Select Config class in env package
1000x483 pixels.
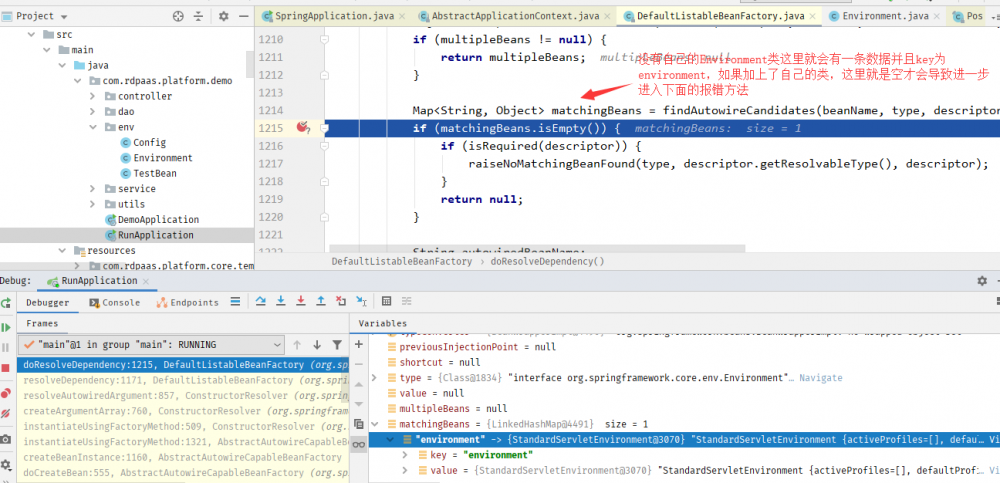coord(143,142)
